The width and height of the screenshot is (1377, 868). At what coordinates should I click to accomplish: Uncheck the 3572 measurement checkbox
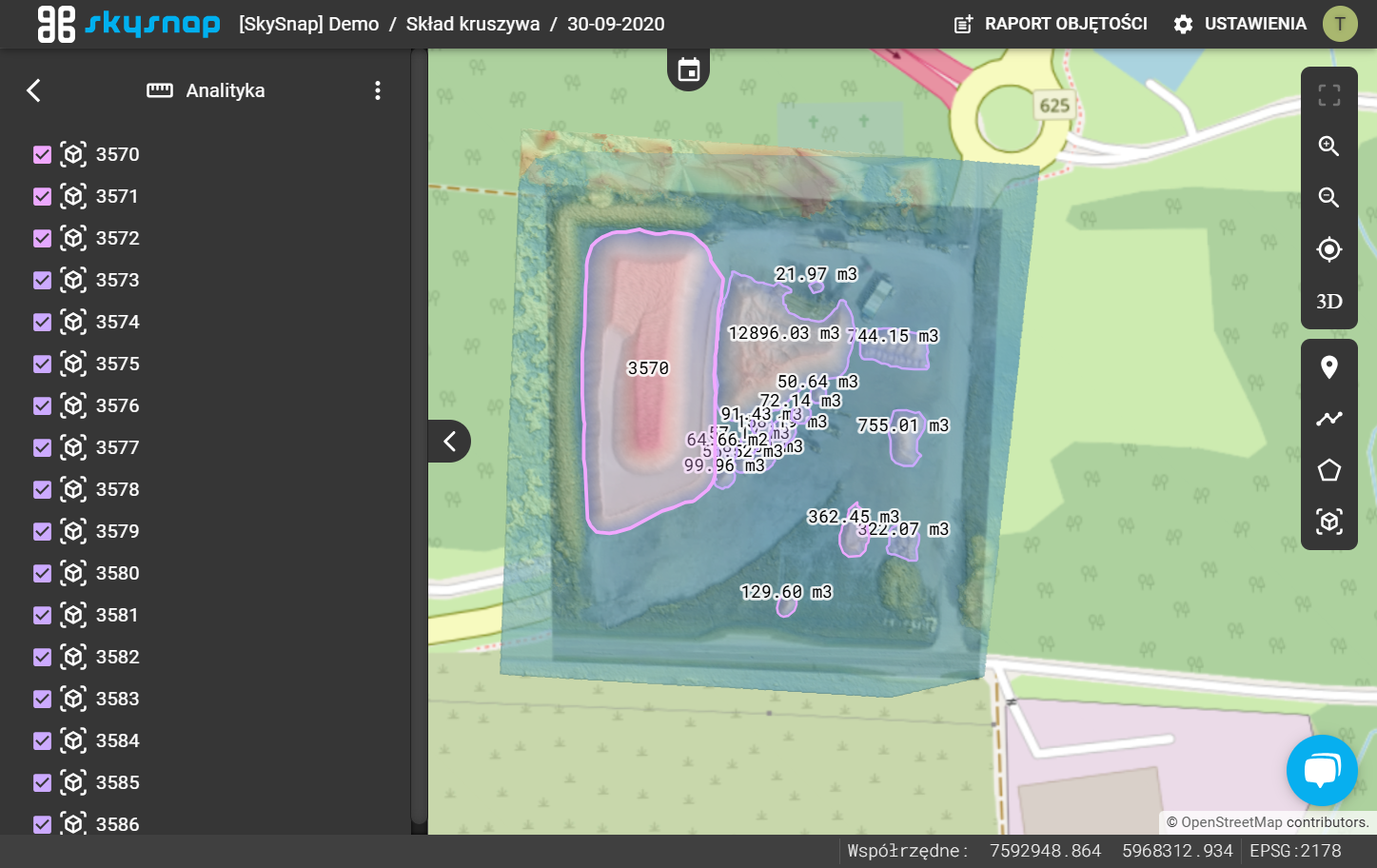point(42,238)
